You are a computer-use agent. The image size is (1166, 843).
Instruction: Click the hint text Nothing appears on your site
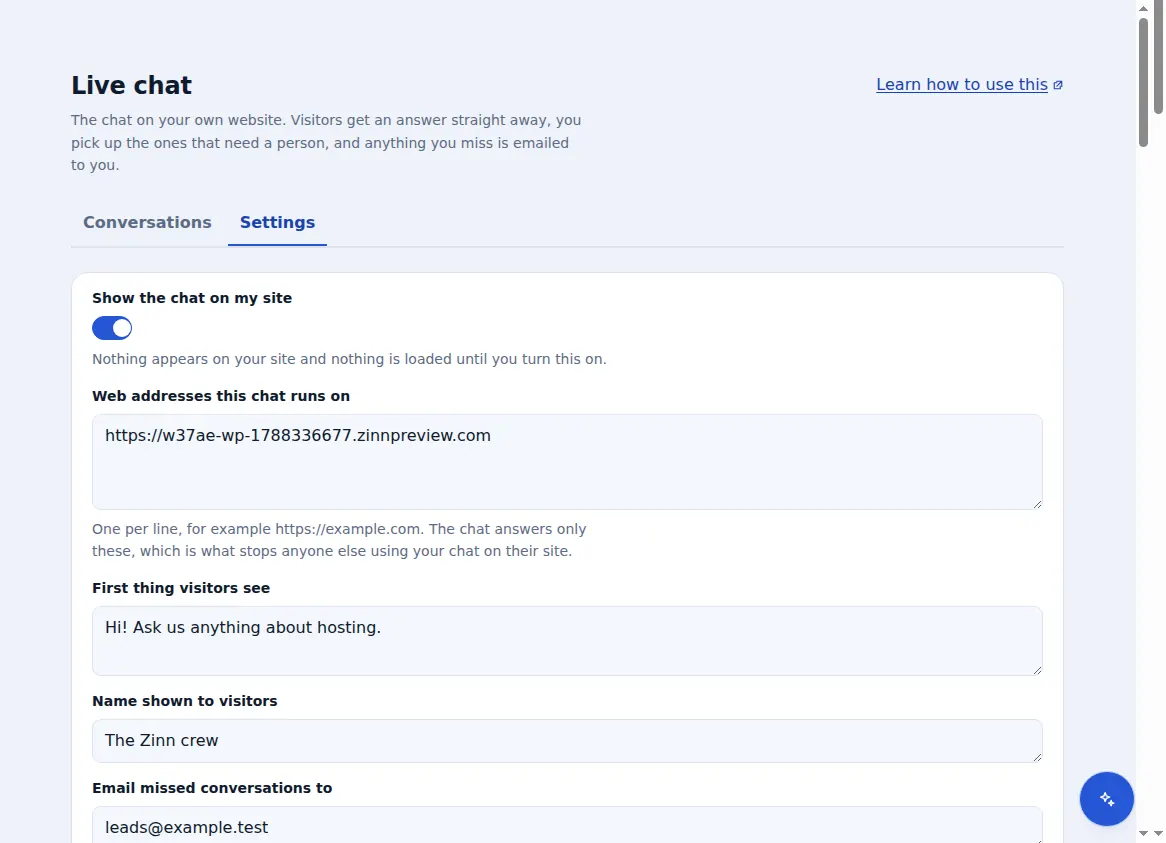click(350, 359)
